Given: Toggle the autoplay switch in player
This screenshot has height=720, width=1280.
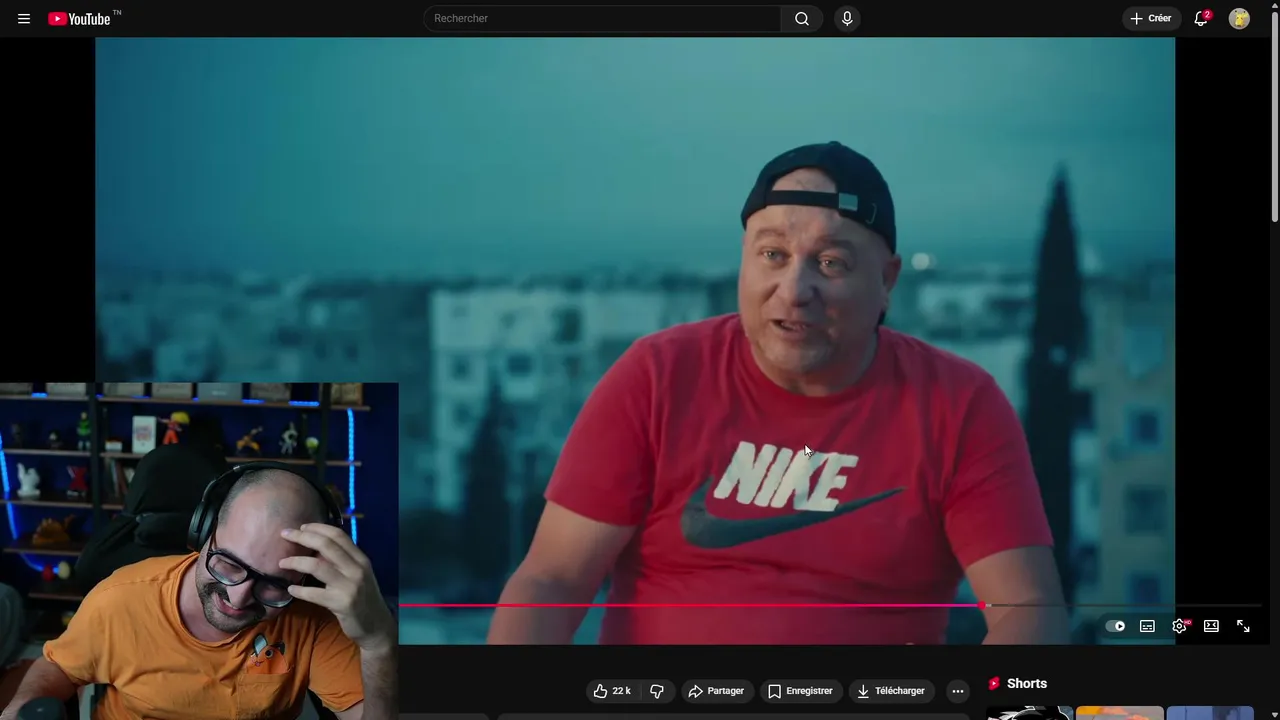Looking at the screenshot, I should (1115, 626).
